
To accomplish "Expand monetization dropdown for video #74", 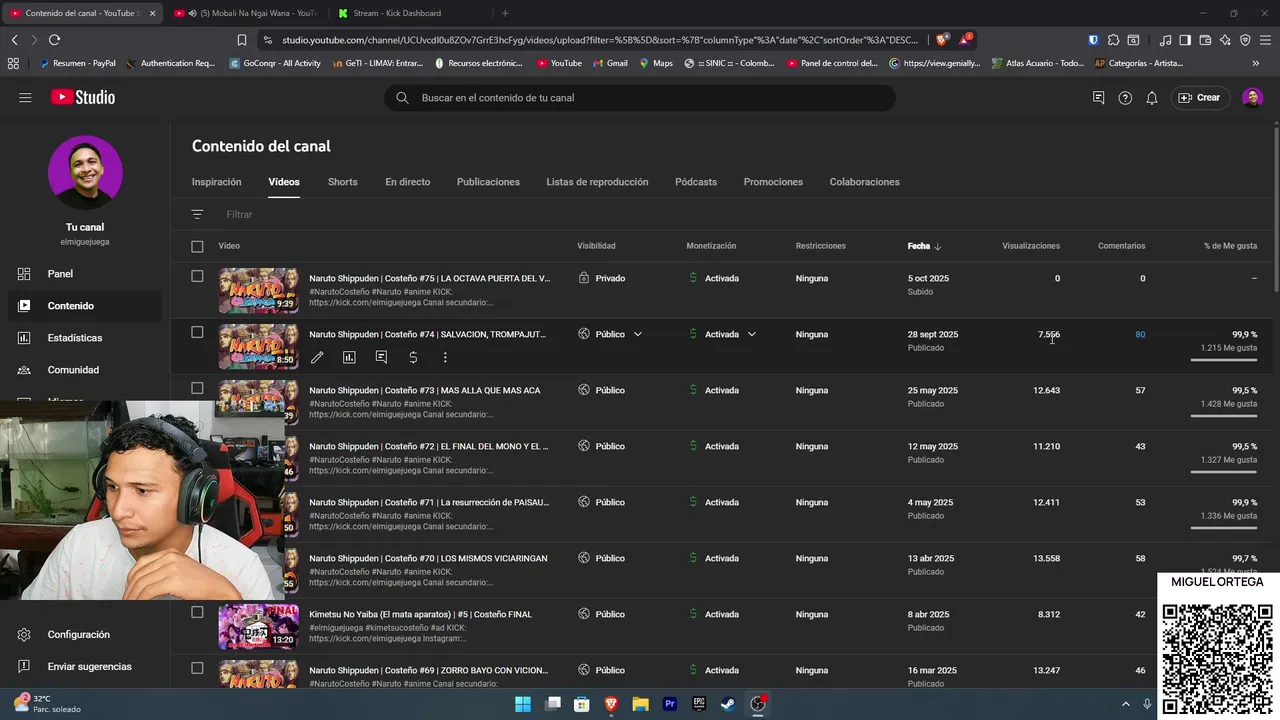I will pos(752,334).
